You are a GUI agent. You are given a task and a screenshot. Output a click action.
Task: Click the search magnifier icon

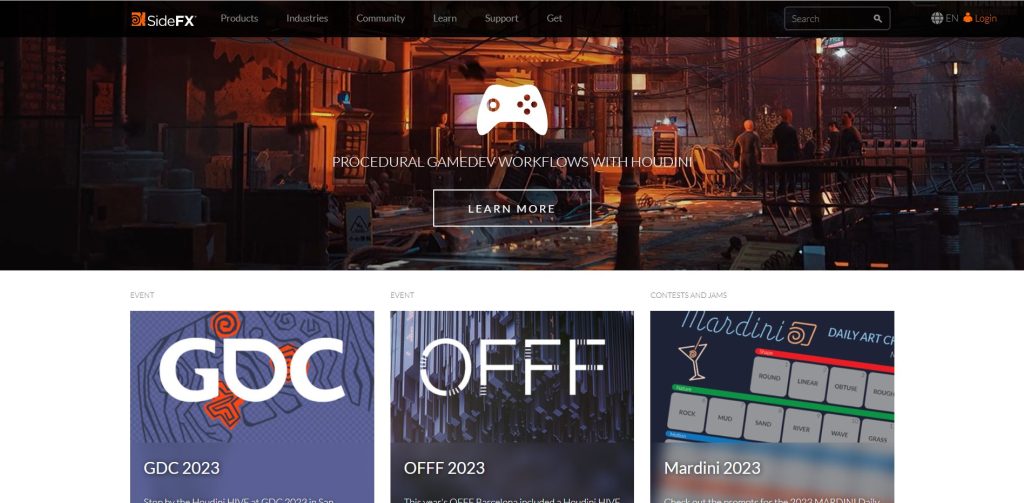point(878,19)
